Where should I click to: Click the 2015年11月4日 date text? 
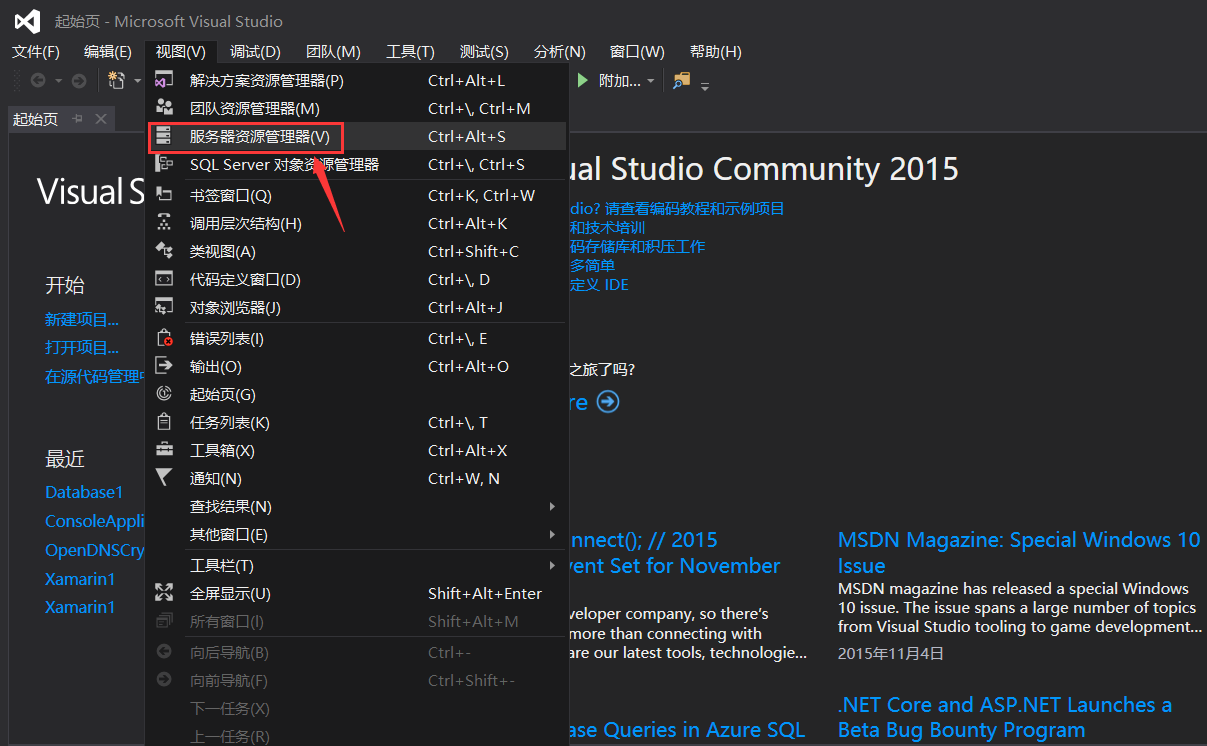tap(891, 653)
